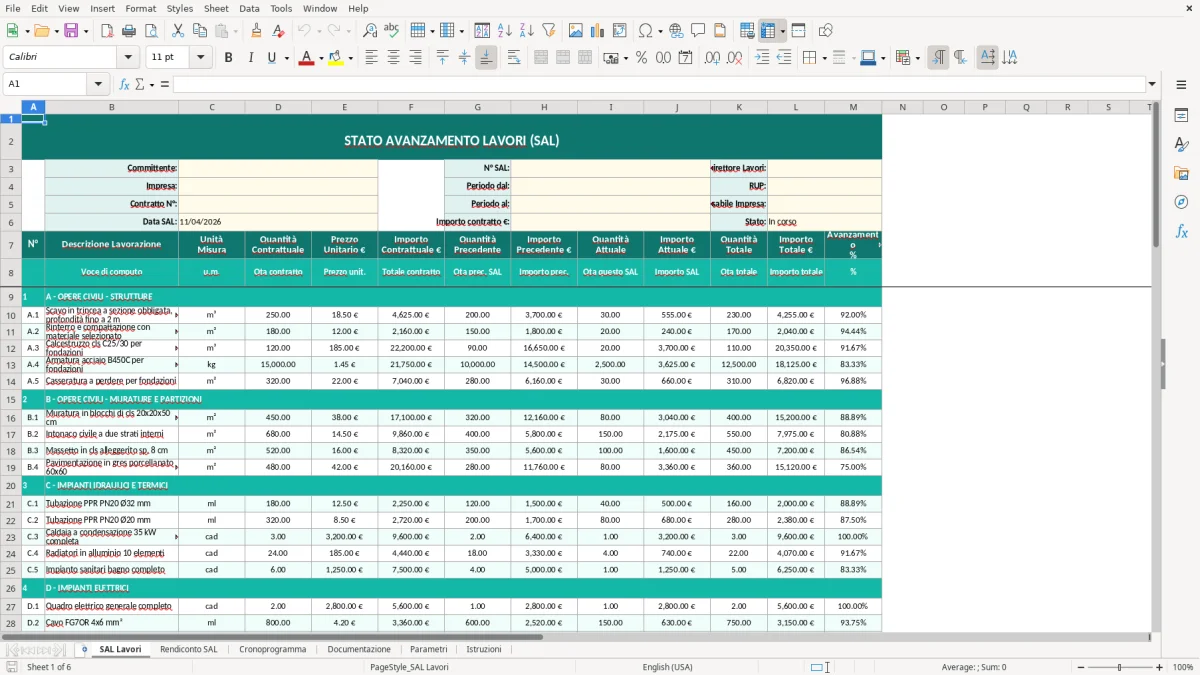The image size is (1200, 675).
Task: Select row header 15
Action: point(11,398)
